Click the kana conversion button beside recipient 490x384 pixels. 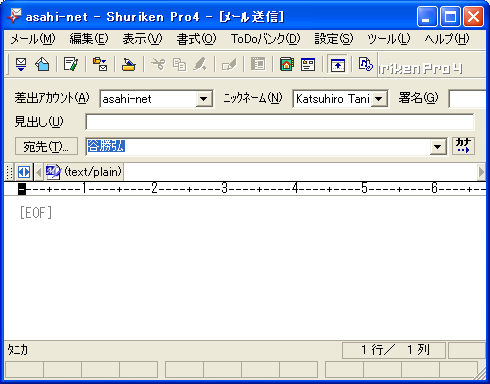click(463, 146)
